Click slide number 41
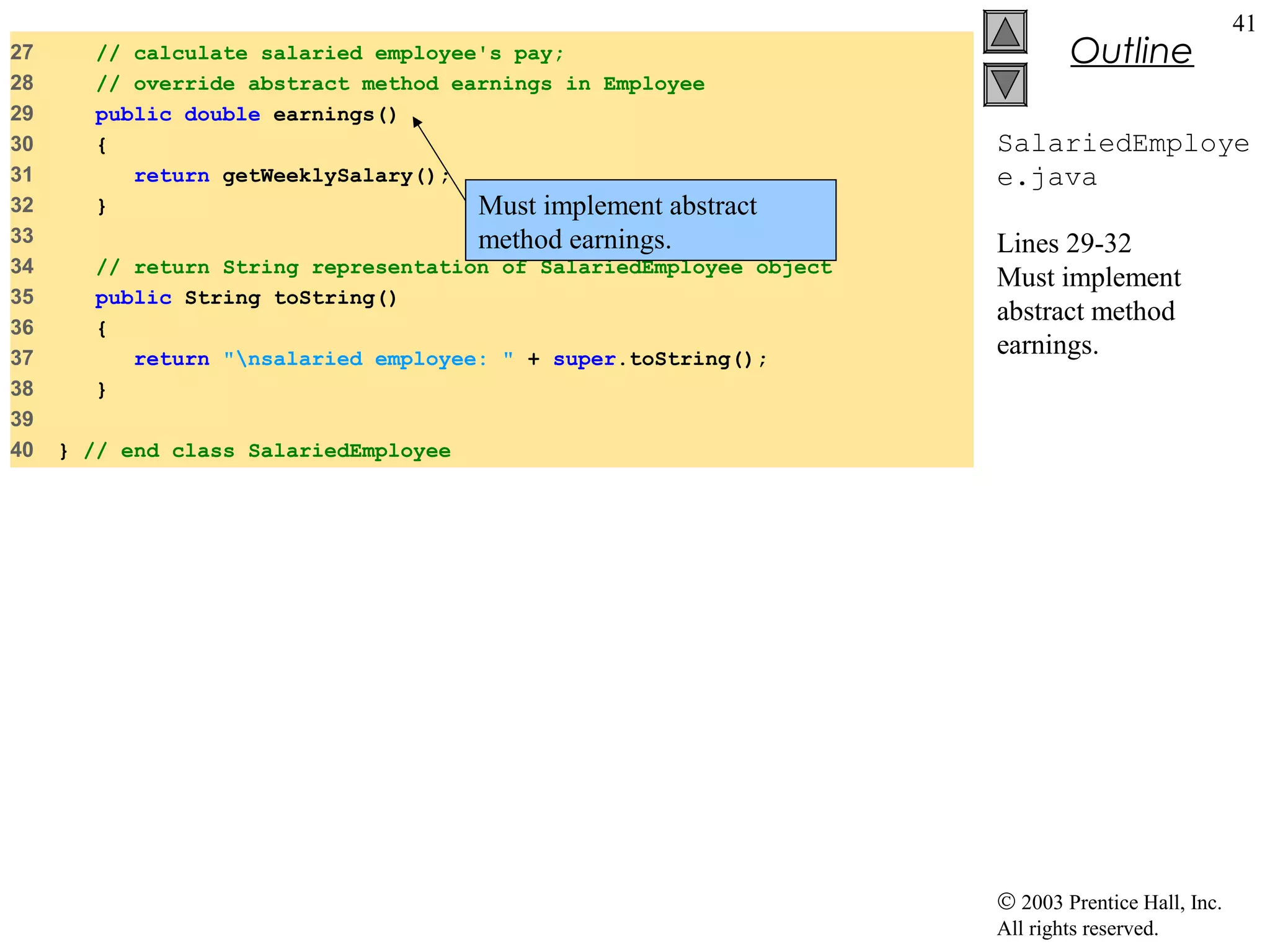 coord(1243,24)
